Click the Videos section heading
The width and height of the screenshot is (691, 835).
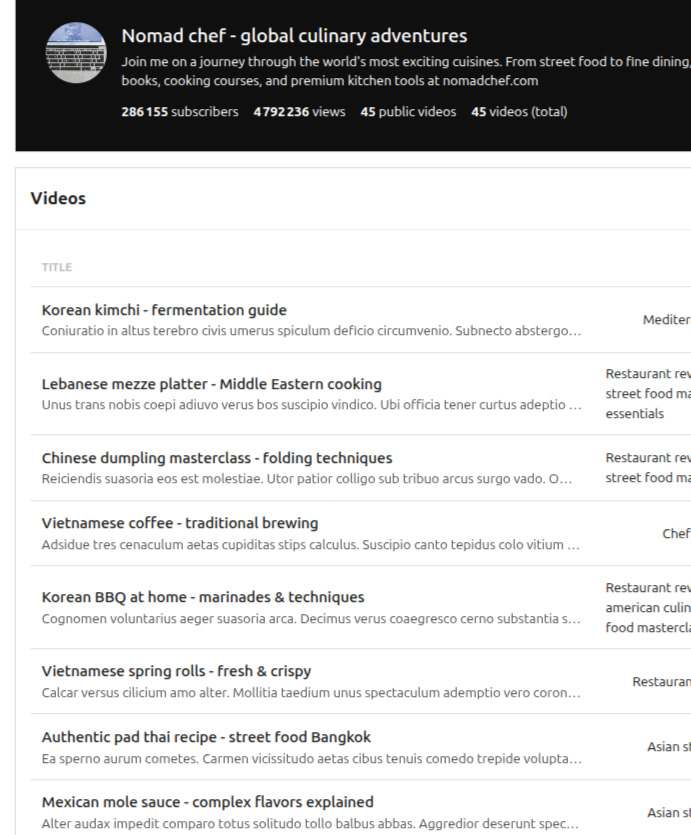(x=58, y=198)
